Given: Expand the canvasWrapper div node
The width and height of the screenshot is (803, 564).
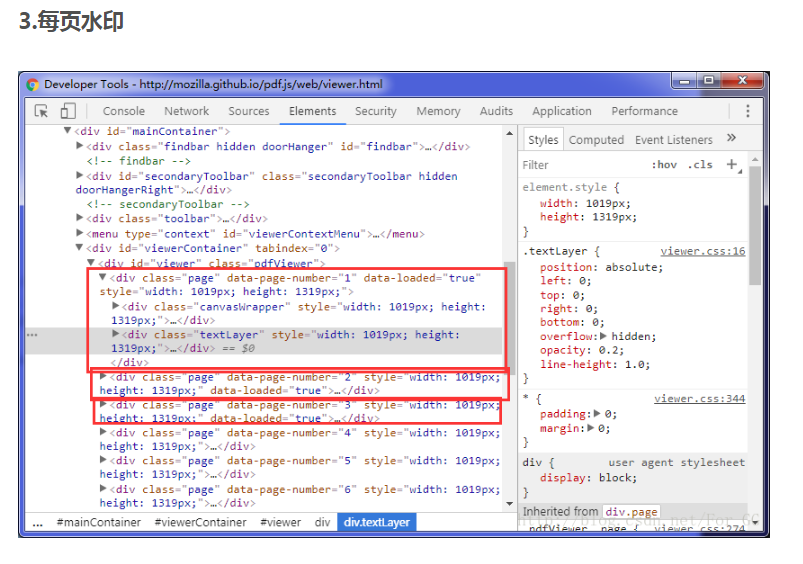Looking at the screenshot, I should click(x=115, y=306).
